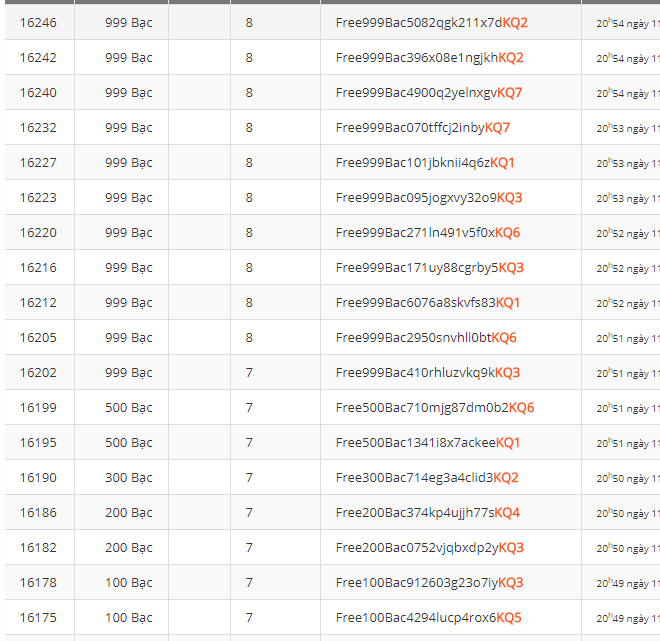
Task: Click the ID 16212 cell
Action: 38,302
